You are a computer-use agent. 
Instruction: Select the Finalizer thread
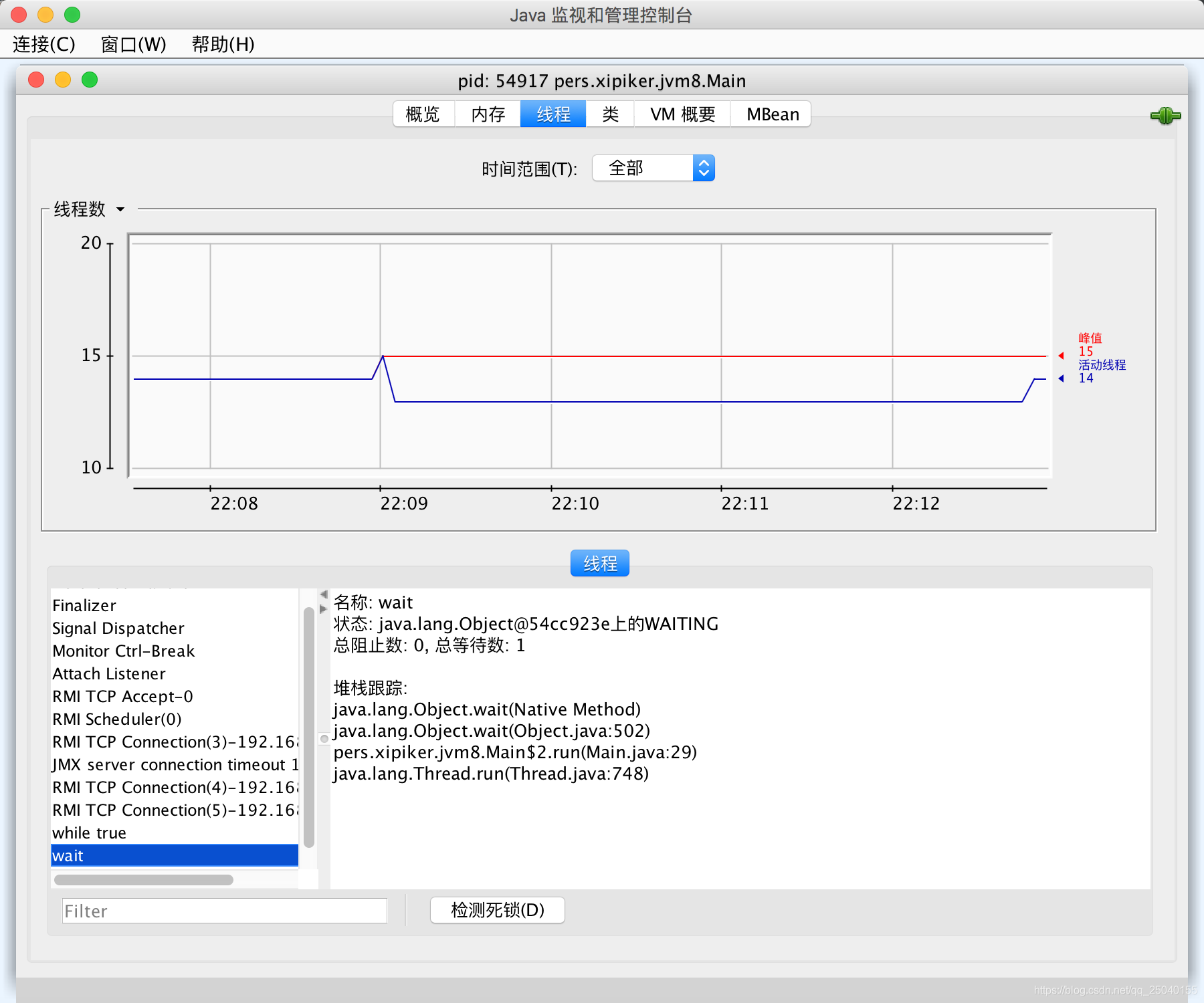[175, 606]
